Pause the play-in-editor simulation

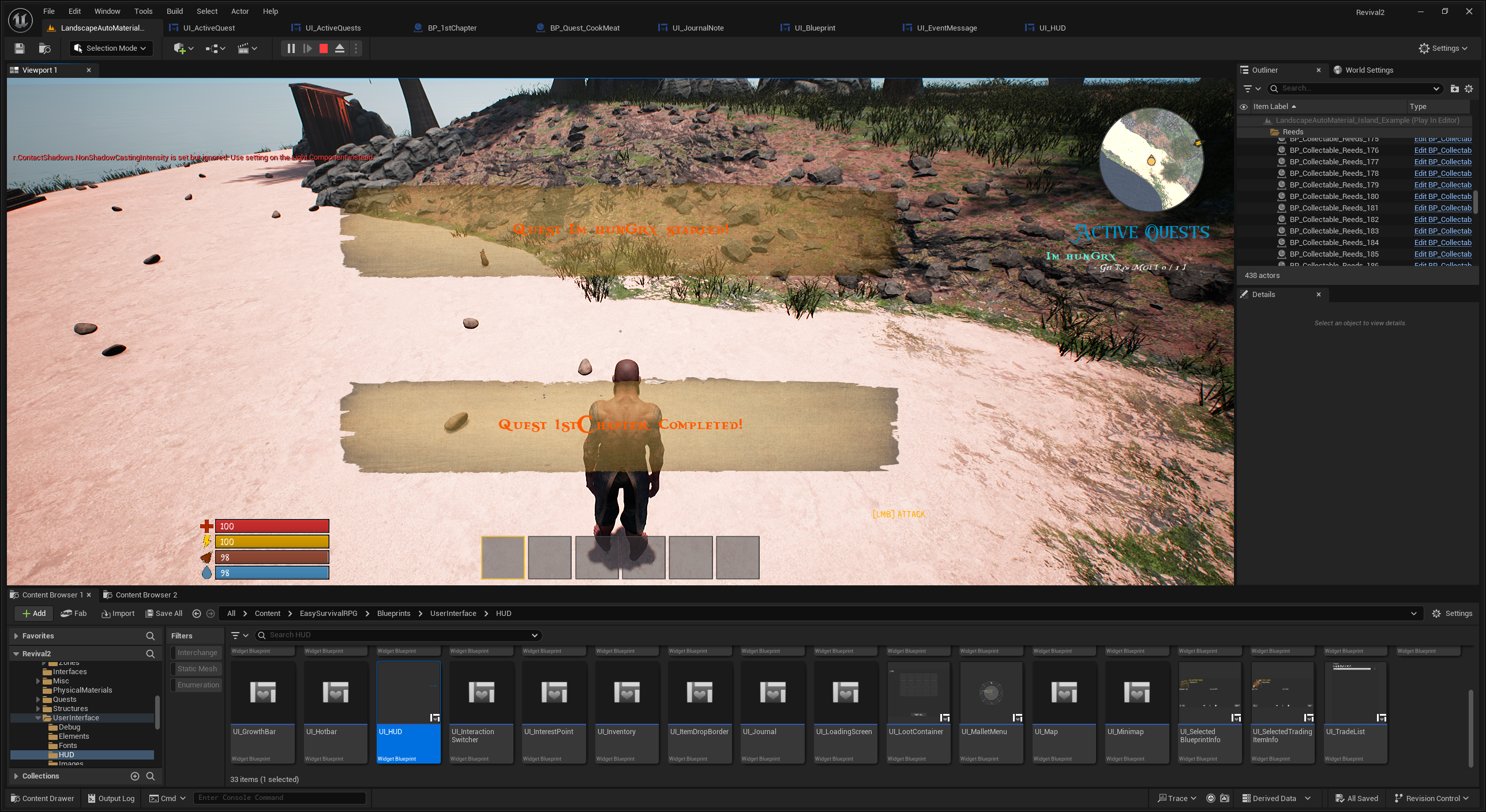click(291, 48)
